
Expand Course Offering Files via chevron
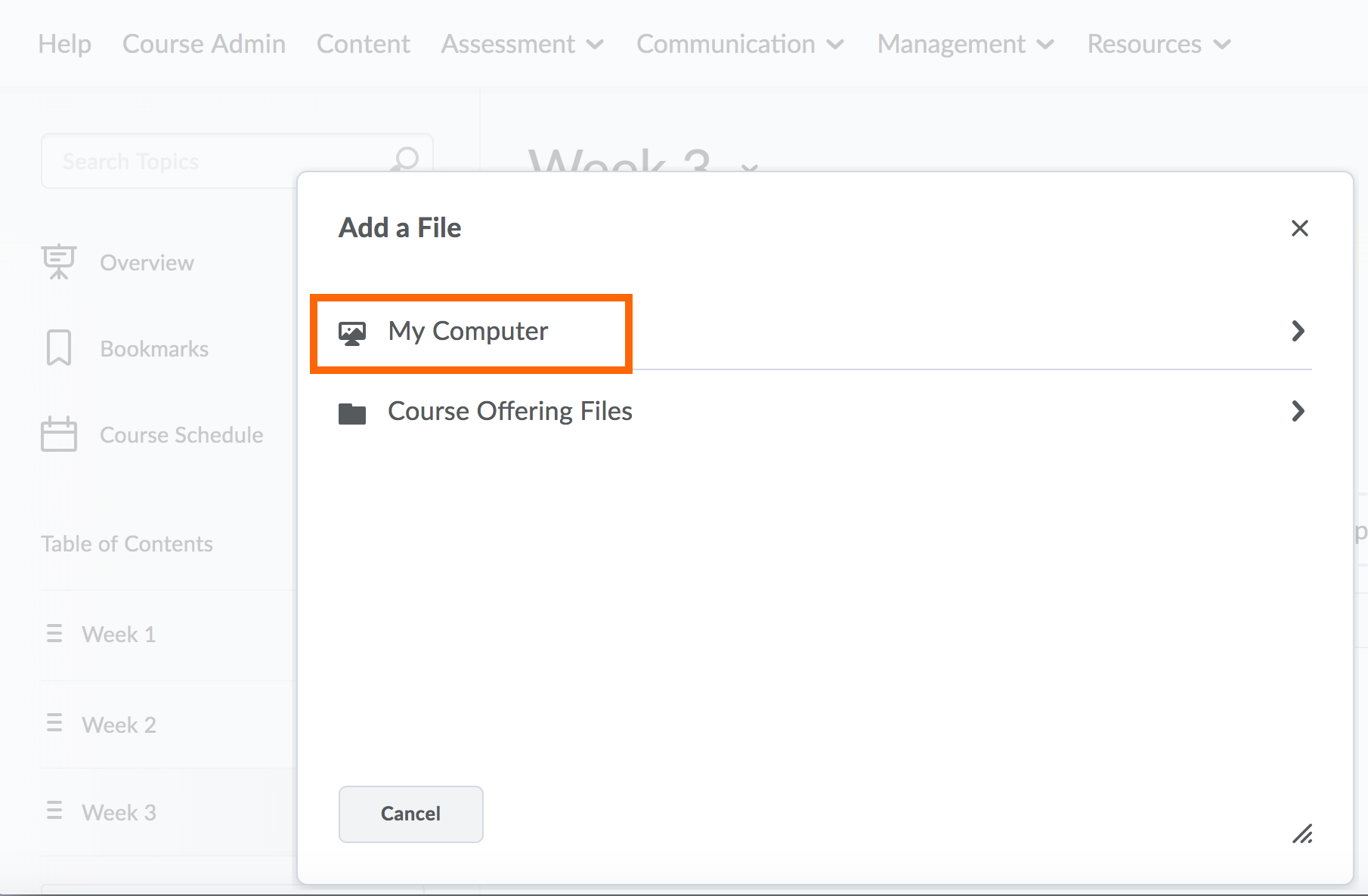[x=1298, y=412]
